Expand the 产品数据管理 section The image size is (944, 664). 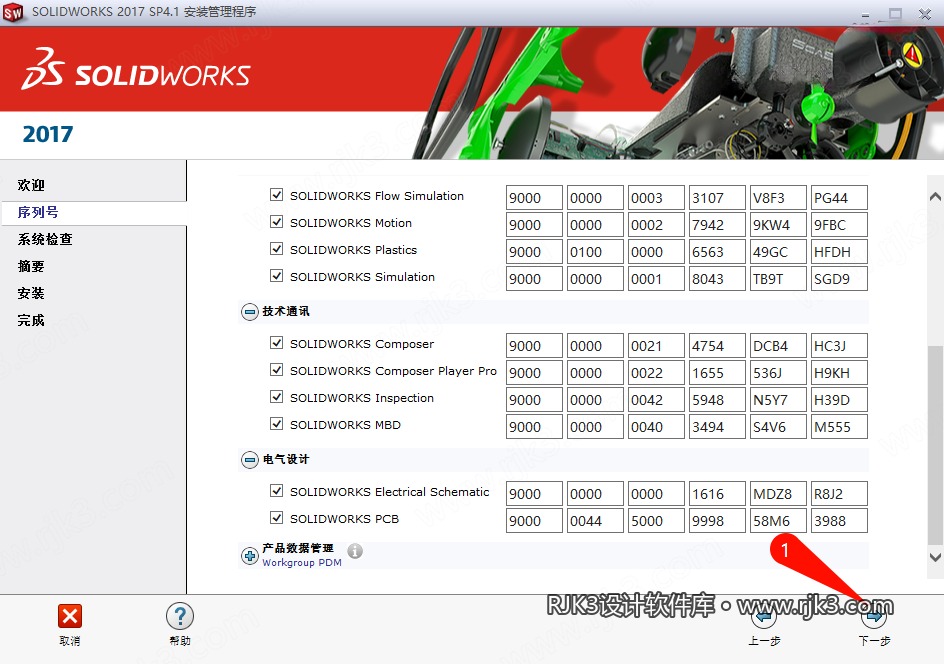point(250,556)
